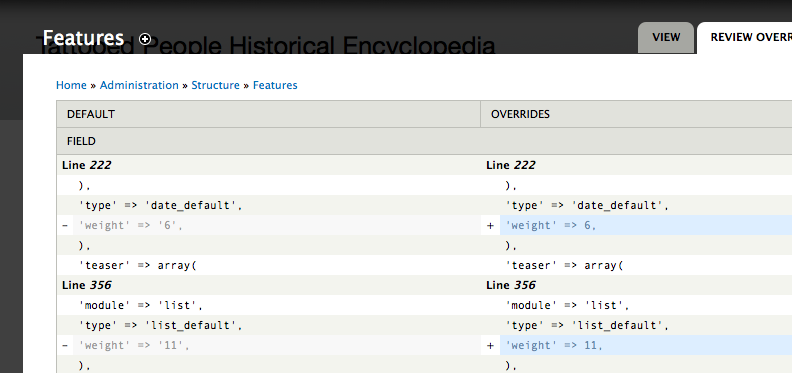Open the Review Overrides tab
This screenshot has width=792, height=373.
pyautogui.click(x=745, y=37)
